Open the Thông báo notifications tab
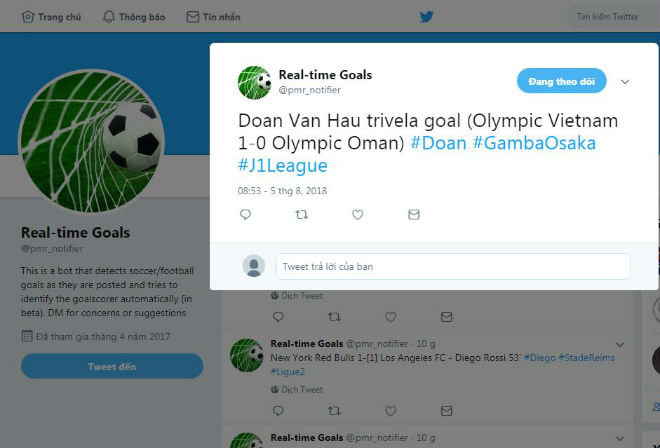This screenshot has height=448, width=660. (134, 17)
